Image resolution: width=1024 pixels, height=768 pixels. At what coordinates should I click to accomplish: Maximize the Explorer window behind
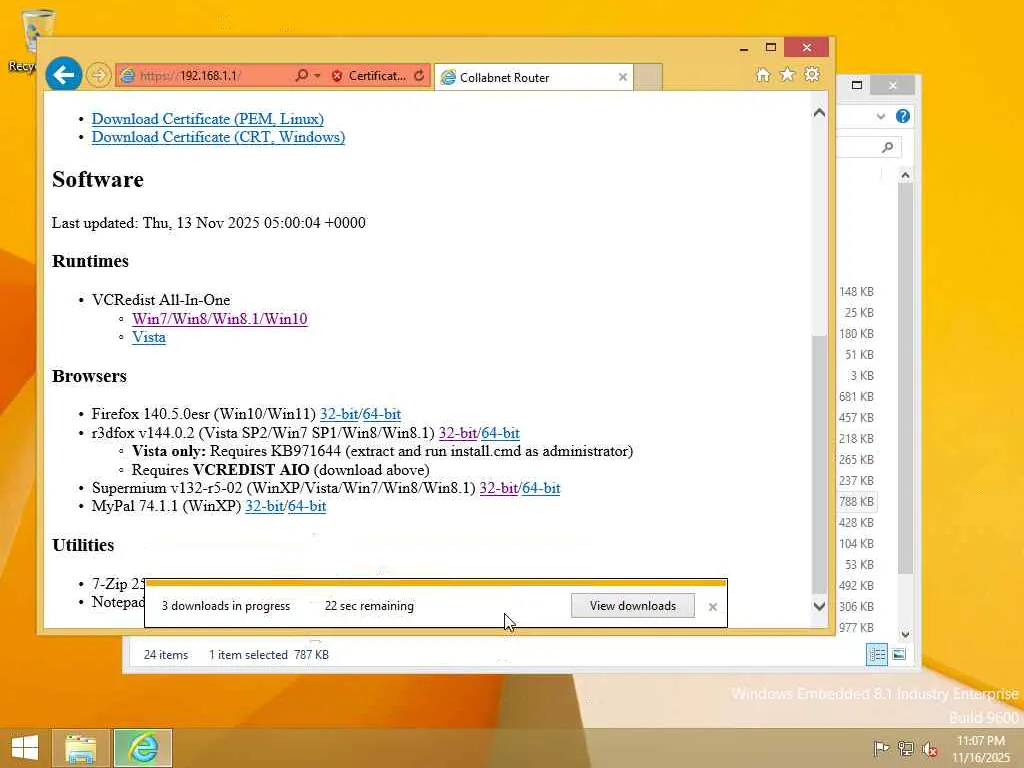click(x=857, y=85)
